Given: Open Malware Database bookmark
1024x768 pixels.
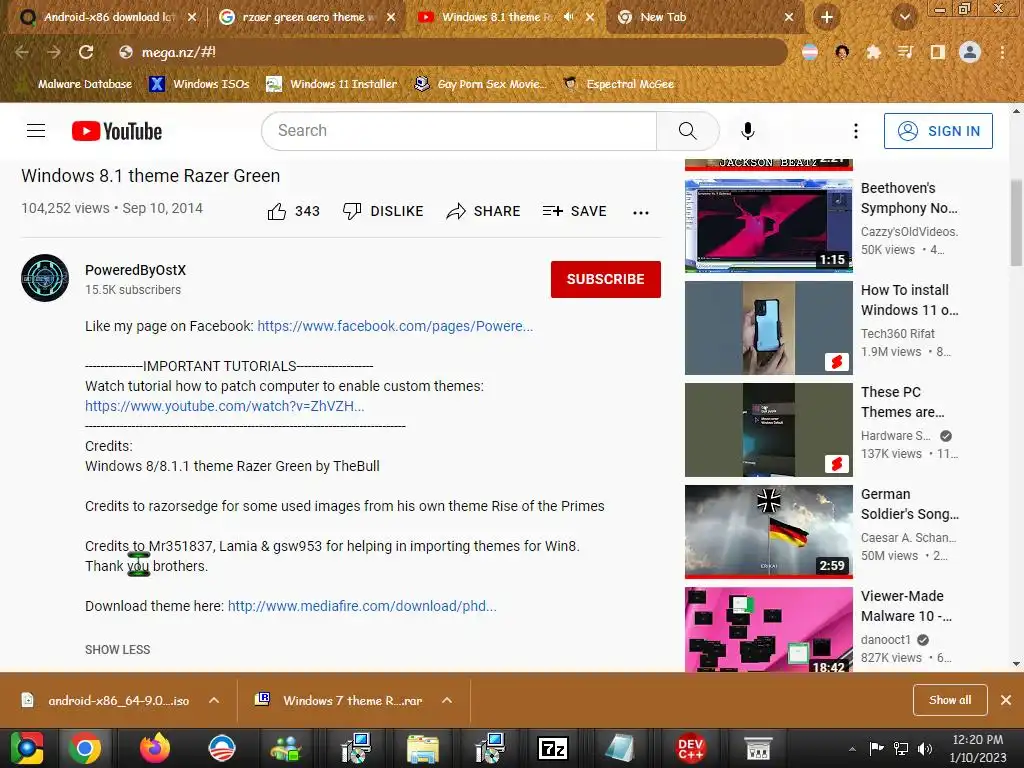Looking at the screenshot, I should (75, 84).
